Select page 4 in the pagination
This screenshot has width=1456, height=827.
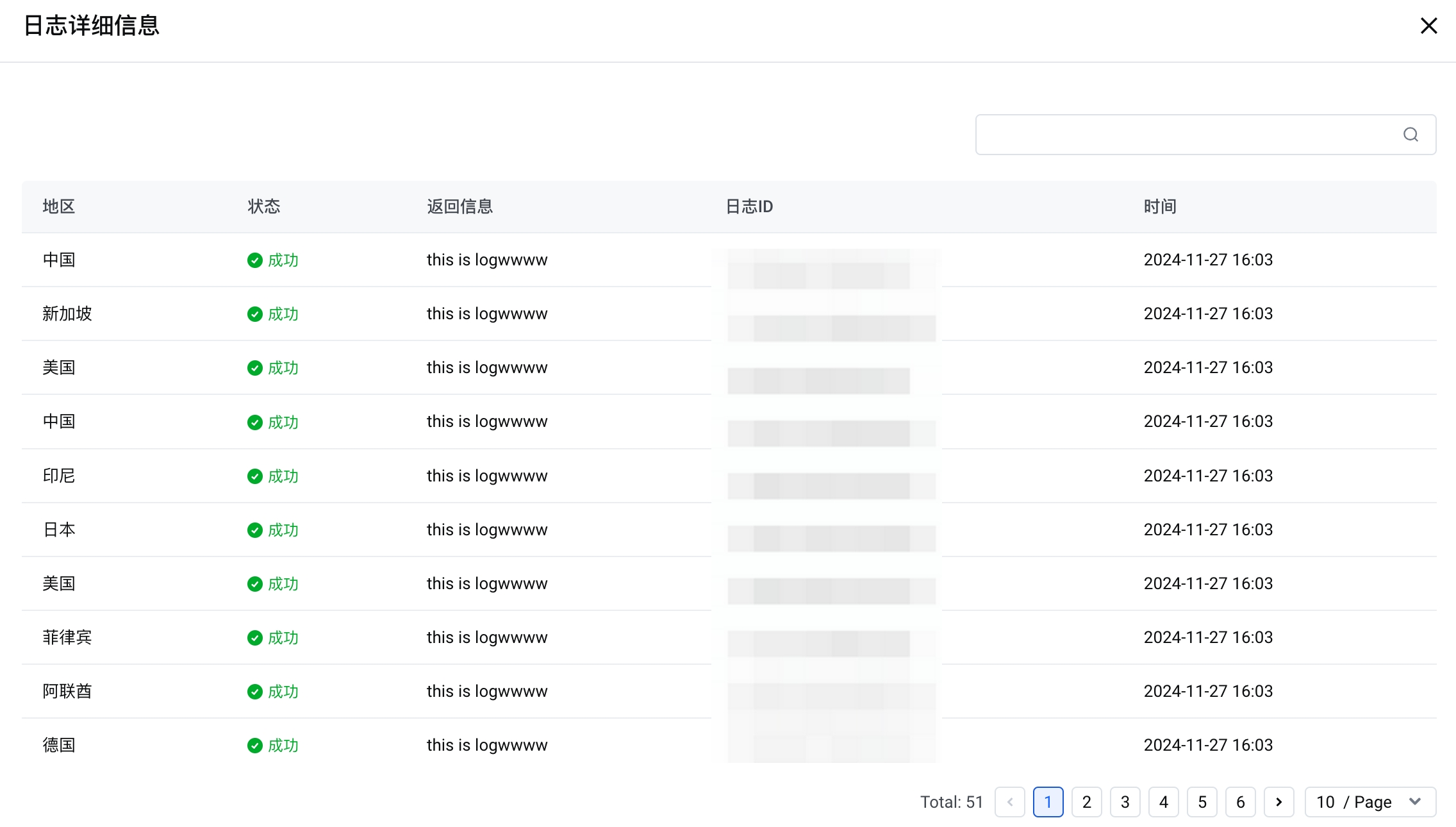[1163, 802]
